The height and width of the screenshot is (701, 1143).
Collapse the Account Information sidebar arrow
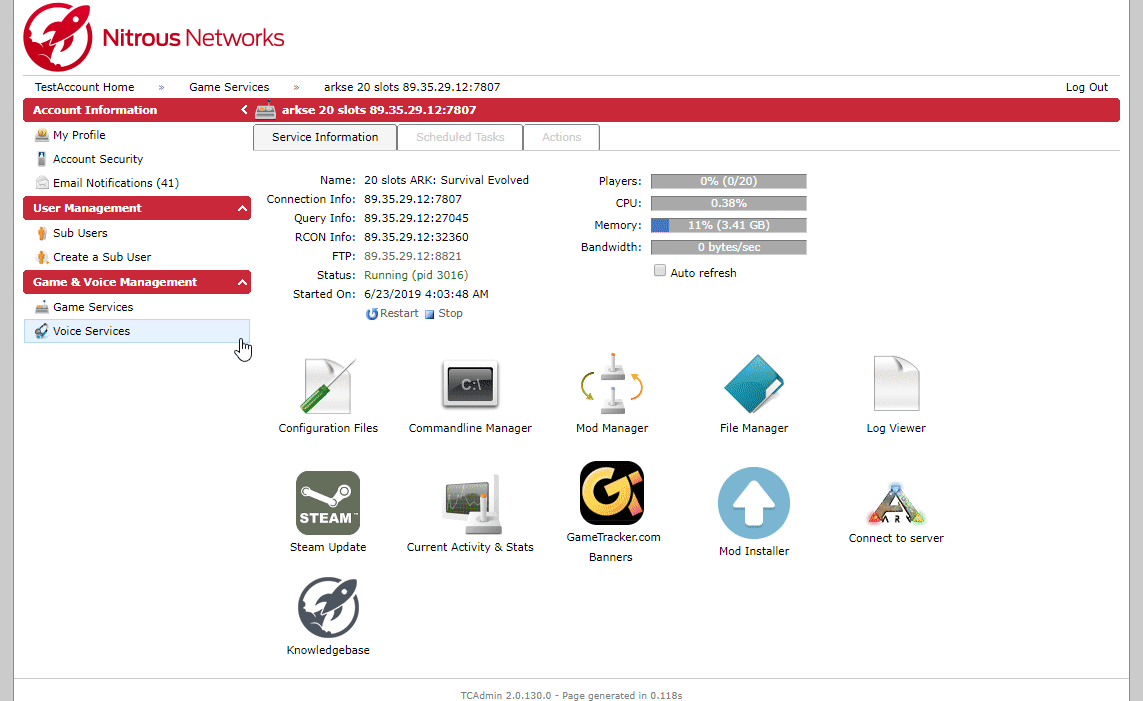[244, 110]
